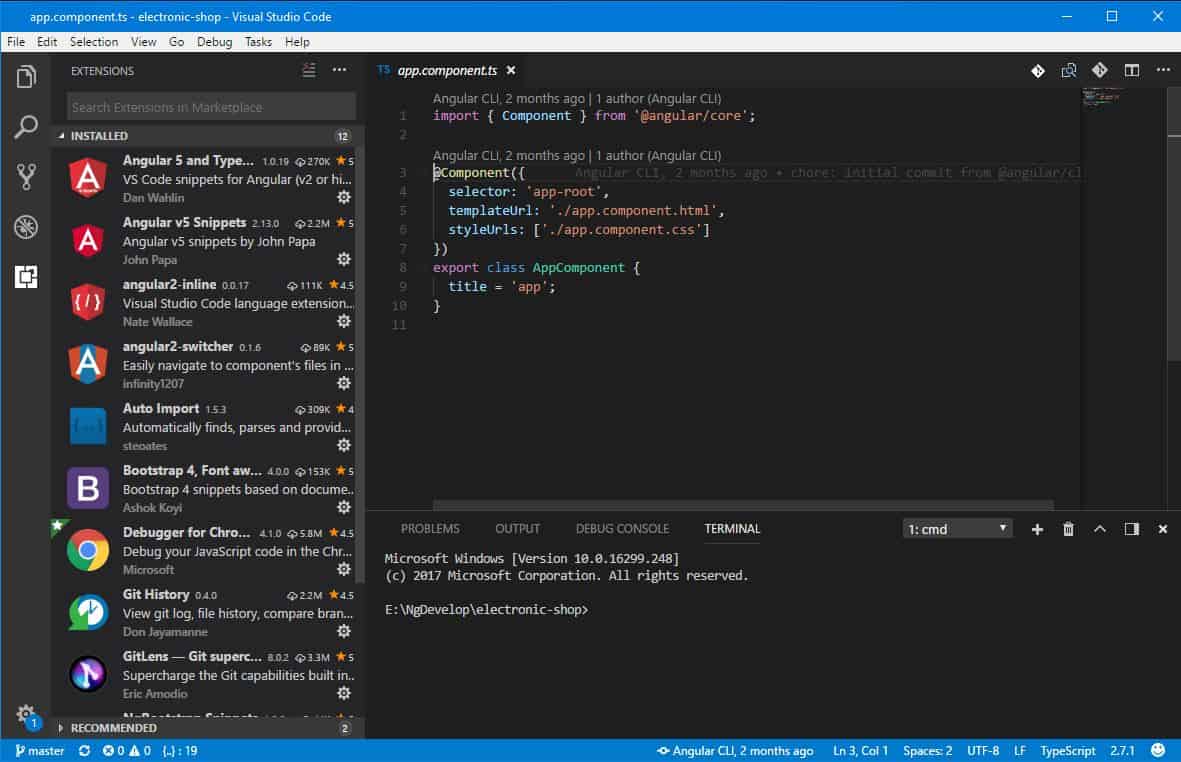Open Extensions panel more actions menu
Screen dimensions: 1181x762
(340, 70)
